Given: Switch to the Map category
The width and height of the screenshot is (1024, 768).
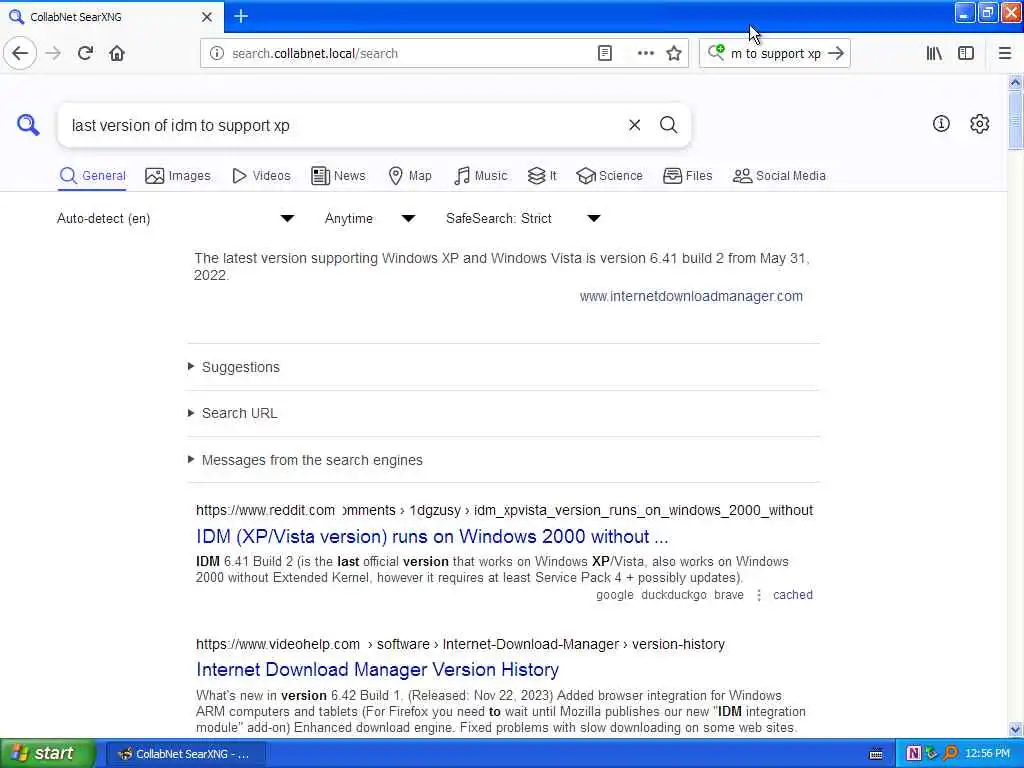Looking at the screenshot, I should [410, 176].
